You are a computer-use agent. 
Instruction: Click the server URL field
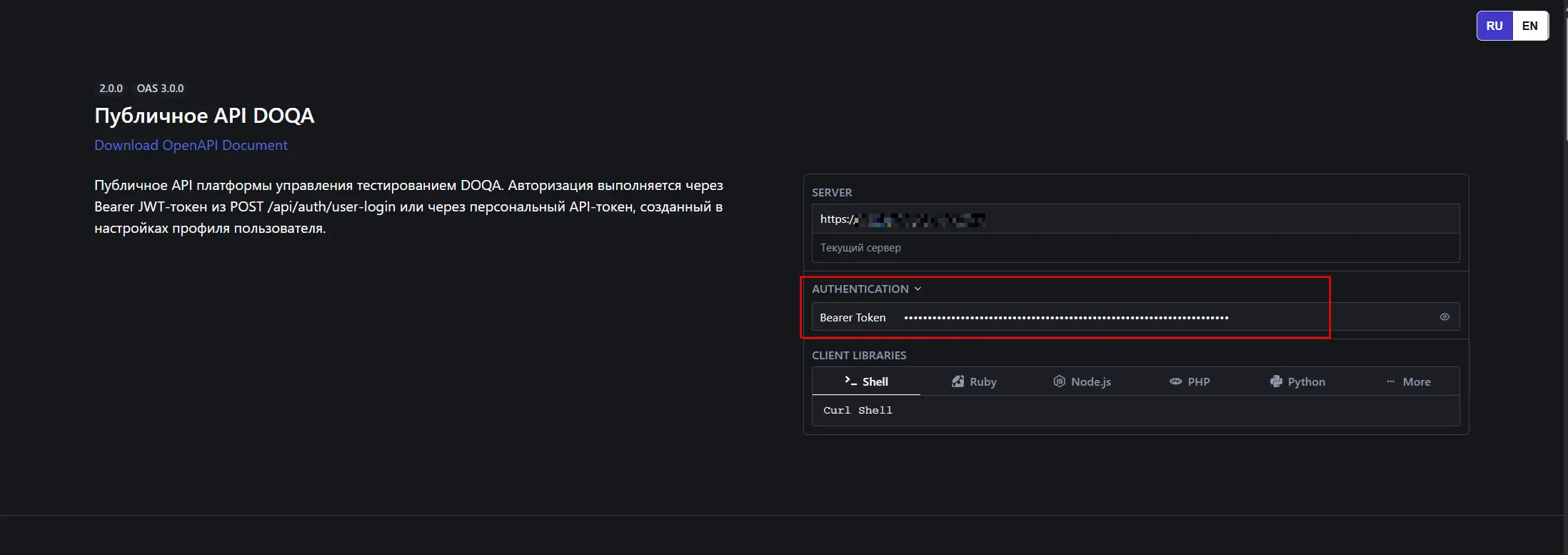point(1135,219)
